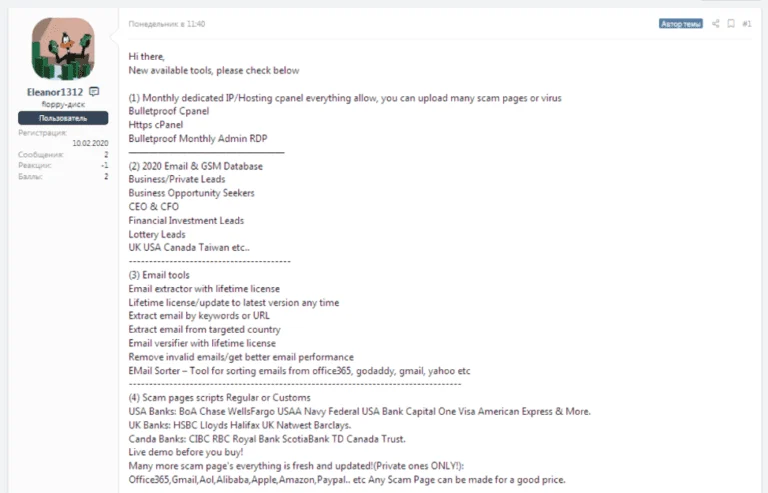The image size is (768, 493).
Task: Bookmark the post with the bookmark icon
Action: pyautogui.click(x=731, y=23)
